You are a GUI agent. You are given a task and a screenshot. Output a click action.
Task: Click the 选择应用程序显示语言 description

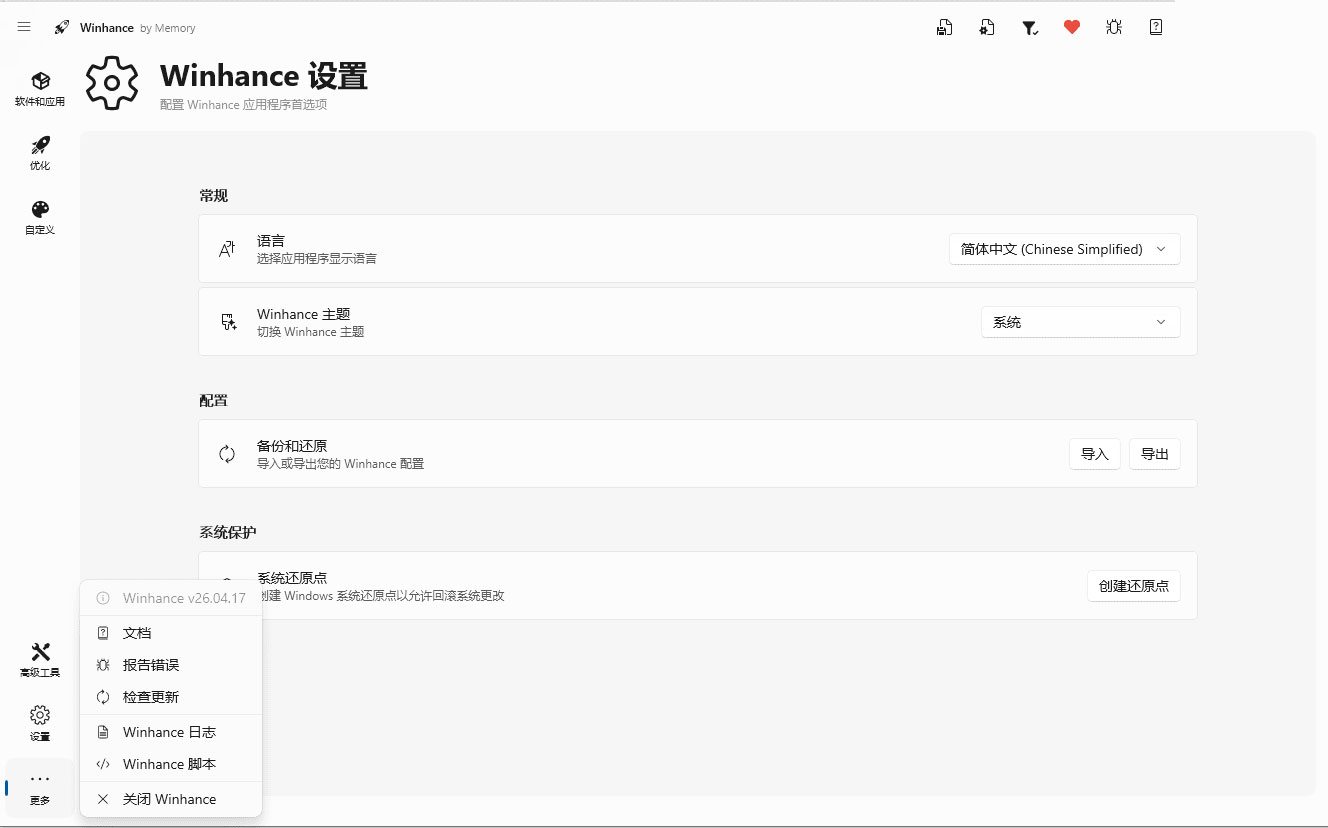click(x=317, y=259)
